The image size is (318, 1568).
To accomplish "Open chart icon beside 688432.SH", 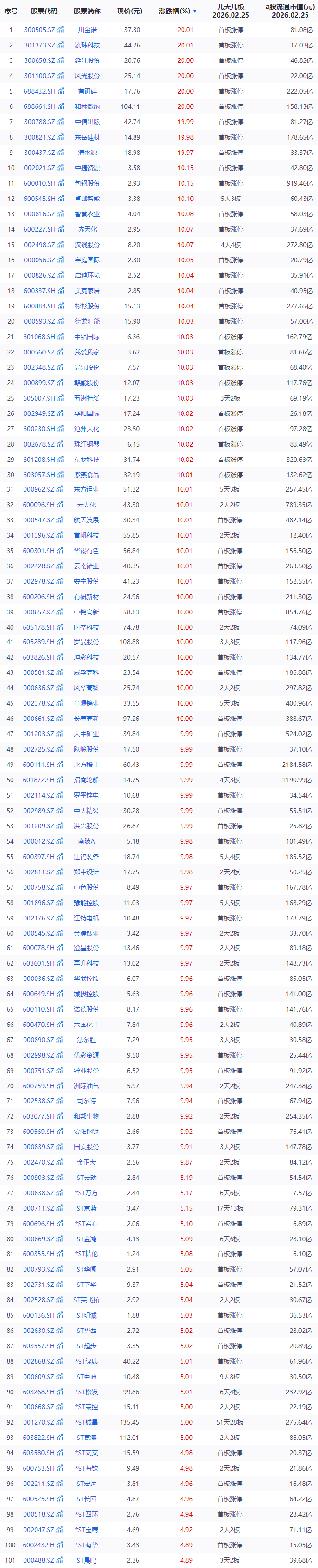I will (61, 91).
